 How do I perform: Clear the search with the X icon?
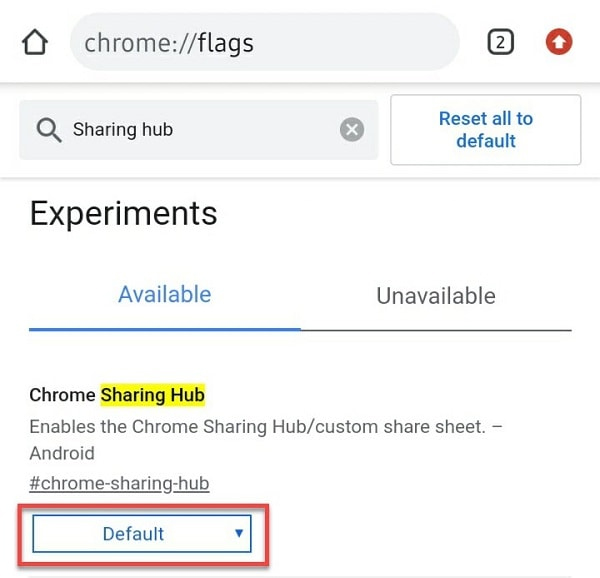click(351, 129)
